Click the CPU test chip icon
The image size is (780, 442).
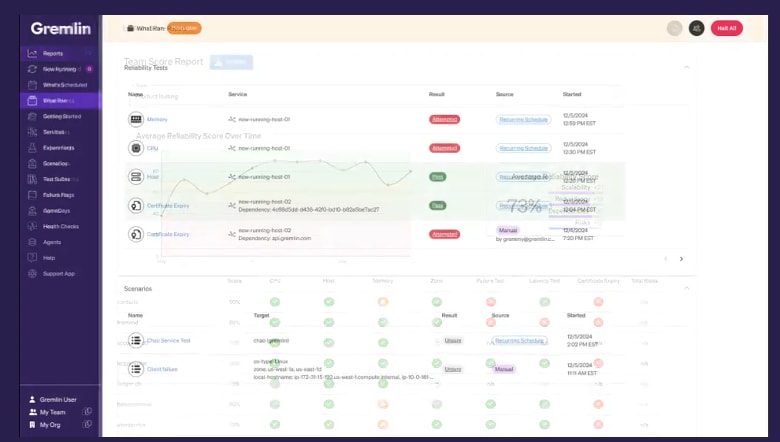pos(136,148)
